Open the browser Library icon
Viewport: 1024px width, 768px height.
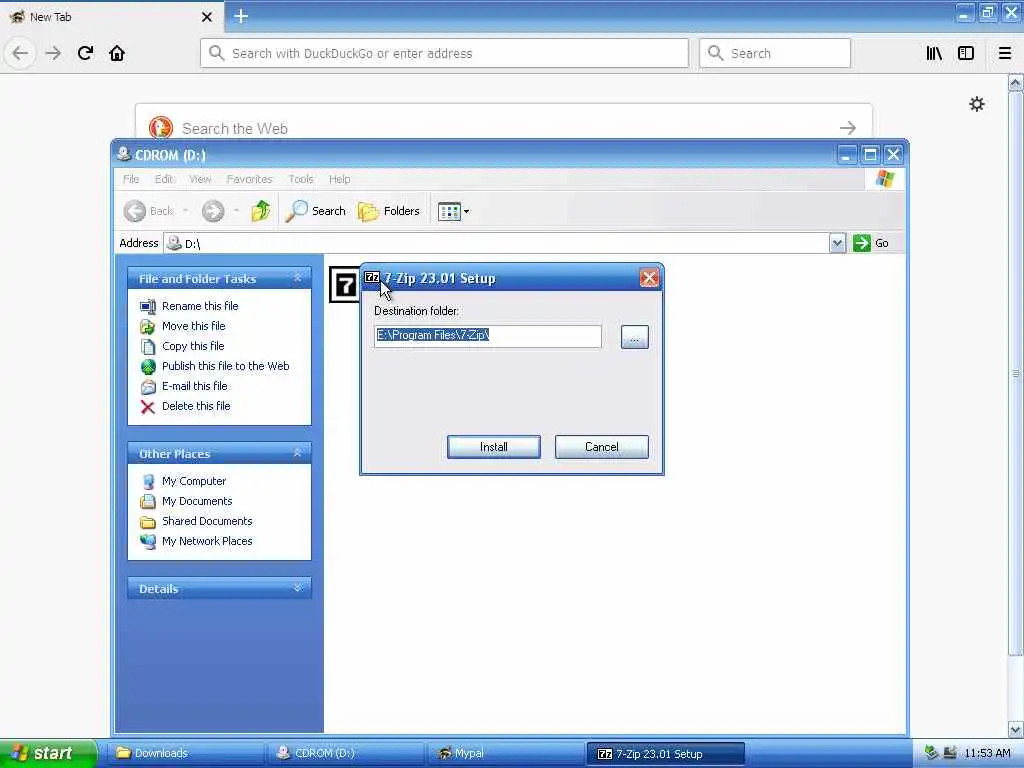pyautogui.click(x=934, y=53)
